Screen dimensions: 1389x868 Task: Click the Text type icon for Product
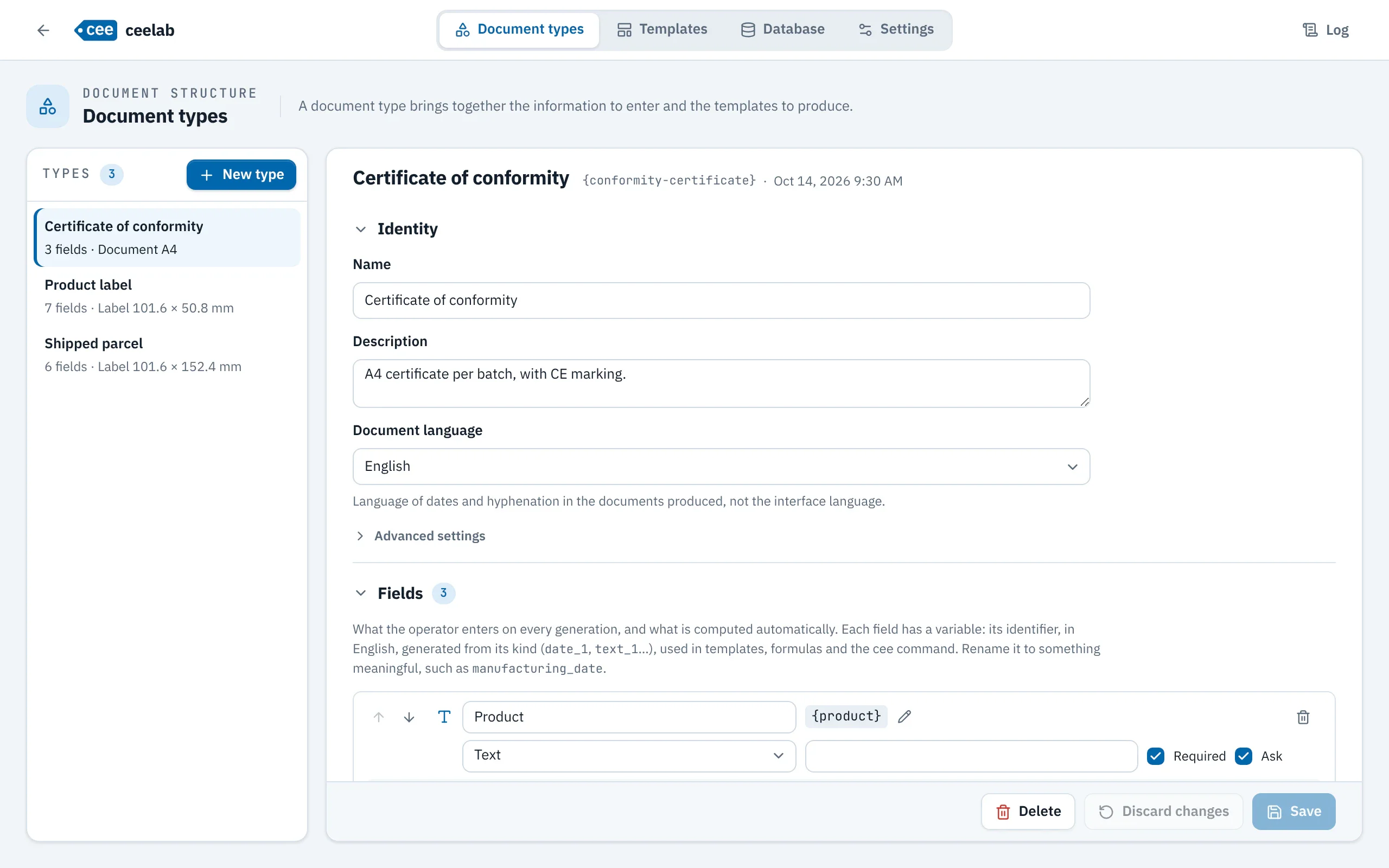[444, 717]
